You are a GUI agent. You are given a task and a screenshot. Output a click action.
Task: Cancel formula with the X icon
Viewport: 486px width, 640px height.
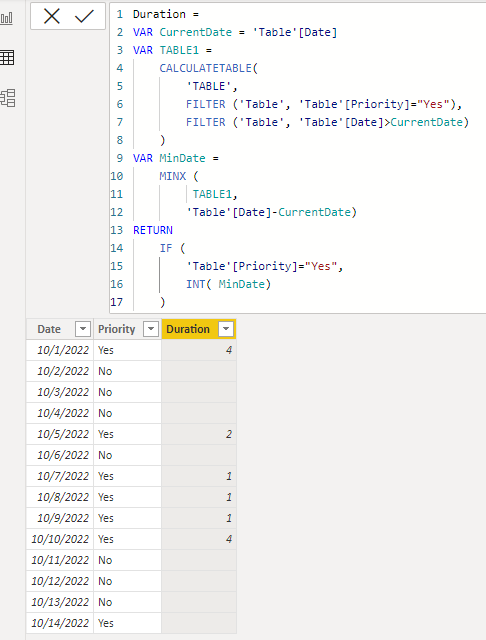click(x=52, y=16)
